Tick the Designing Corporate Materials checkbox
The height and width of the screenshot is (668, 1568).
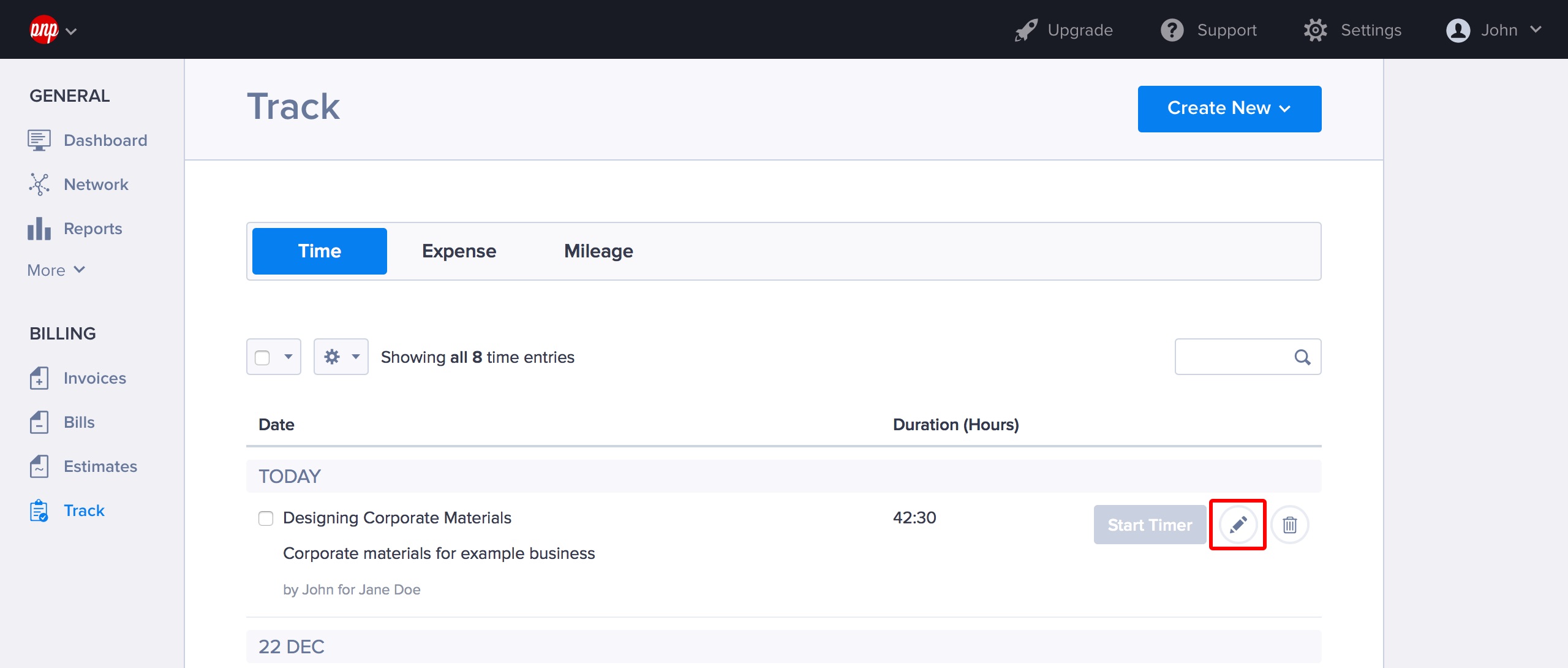[266, 518]
